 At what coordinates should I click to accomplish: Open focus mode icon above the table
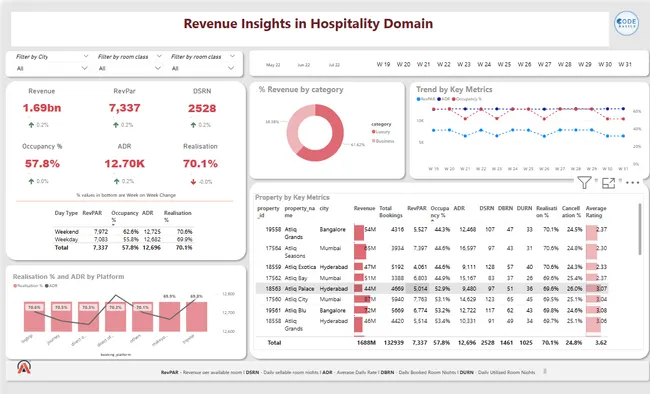[608, 183]
